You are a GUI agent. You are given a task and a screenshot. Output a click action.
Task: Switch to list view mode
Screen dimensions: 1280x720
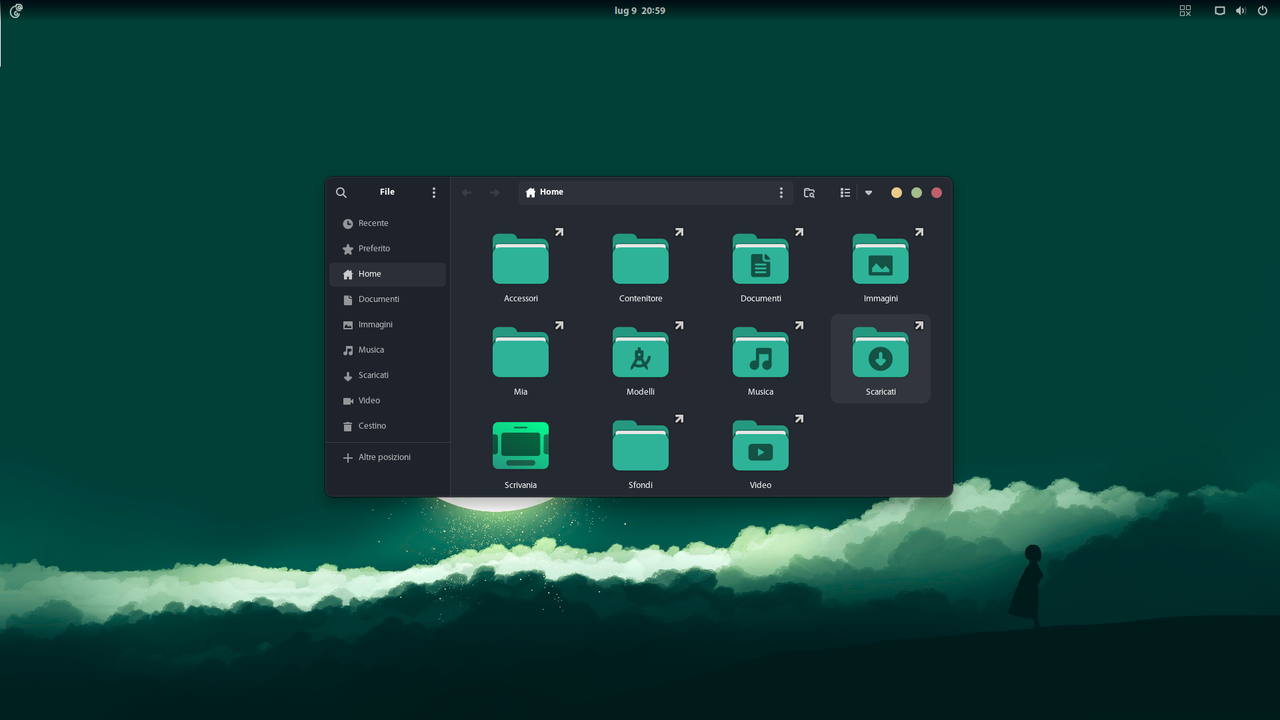[845, 192]
